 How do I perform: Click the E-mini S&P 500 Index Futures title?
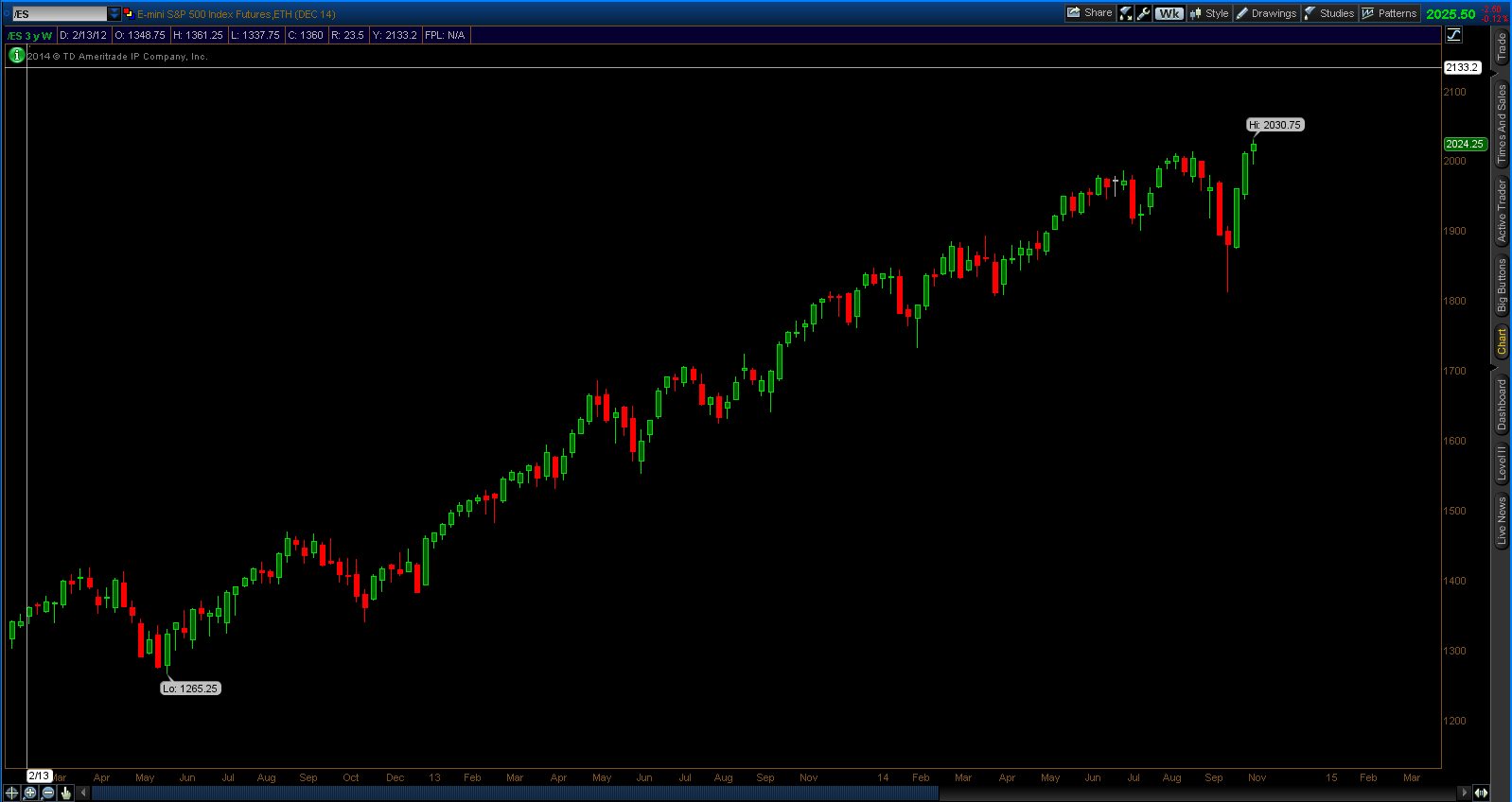[x=237, y=14]
